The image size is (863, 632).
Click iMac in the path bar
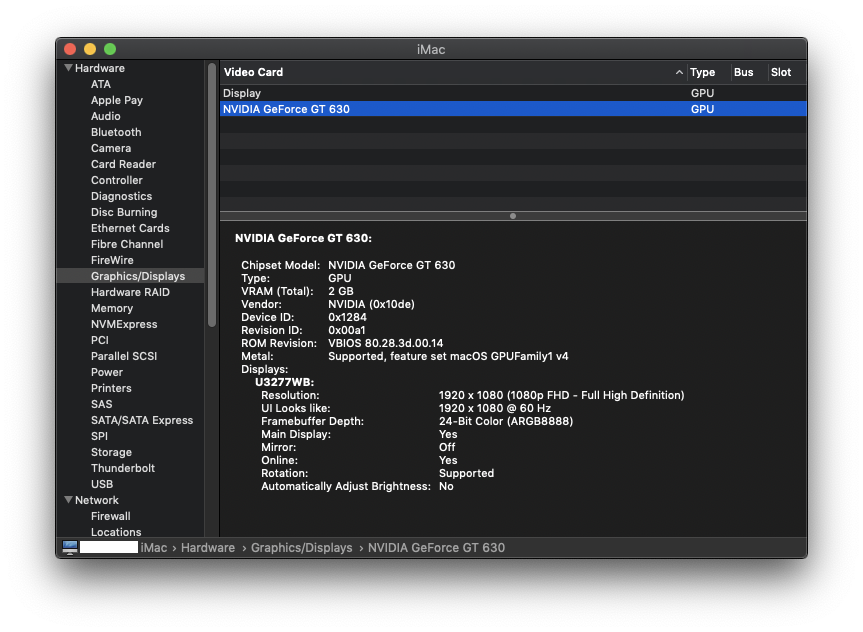pos(154,548)
